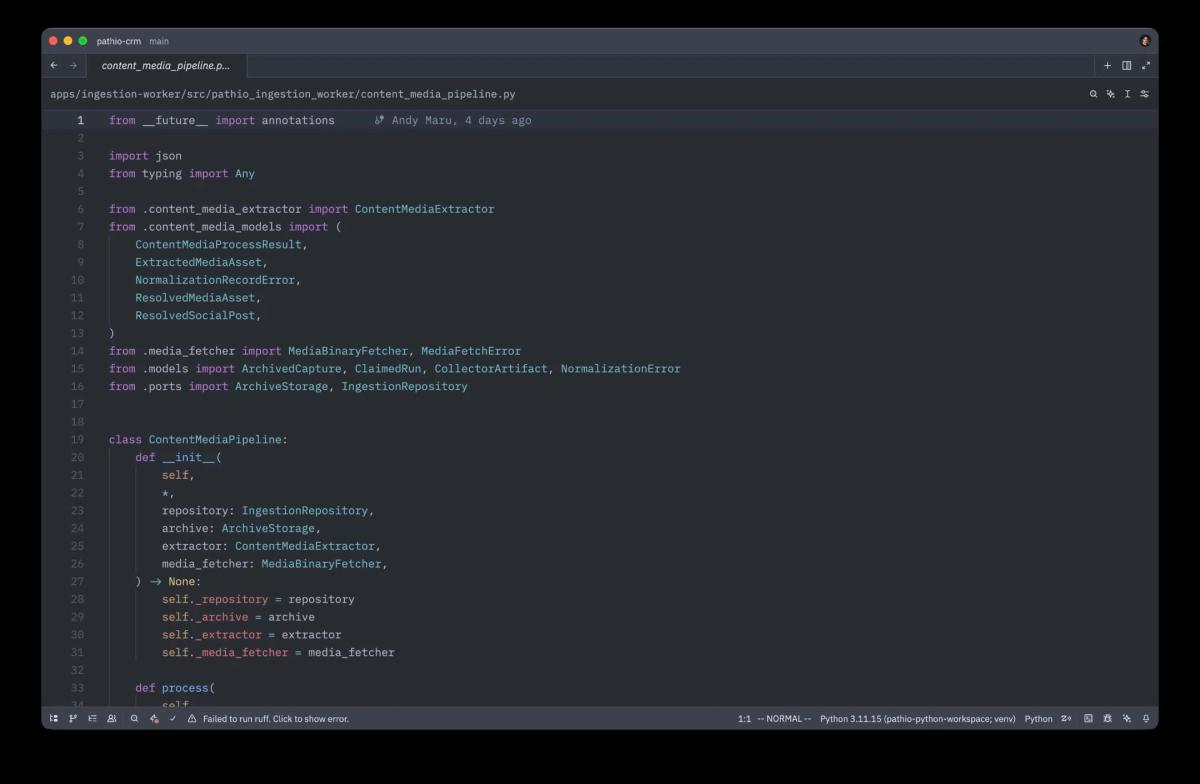
Task: Toggle editor settings with the sliders icon
Action: pyautogui.click(x=1144, y=93)
